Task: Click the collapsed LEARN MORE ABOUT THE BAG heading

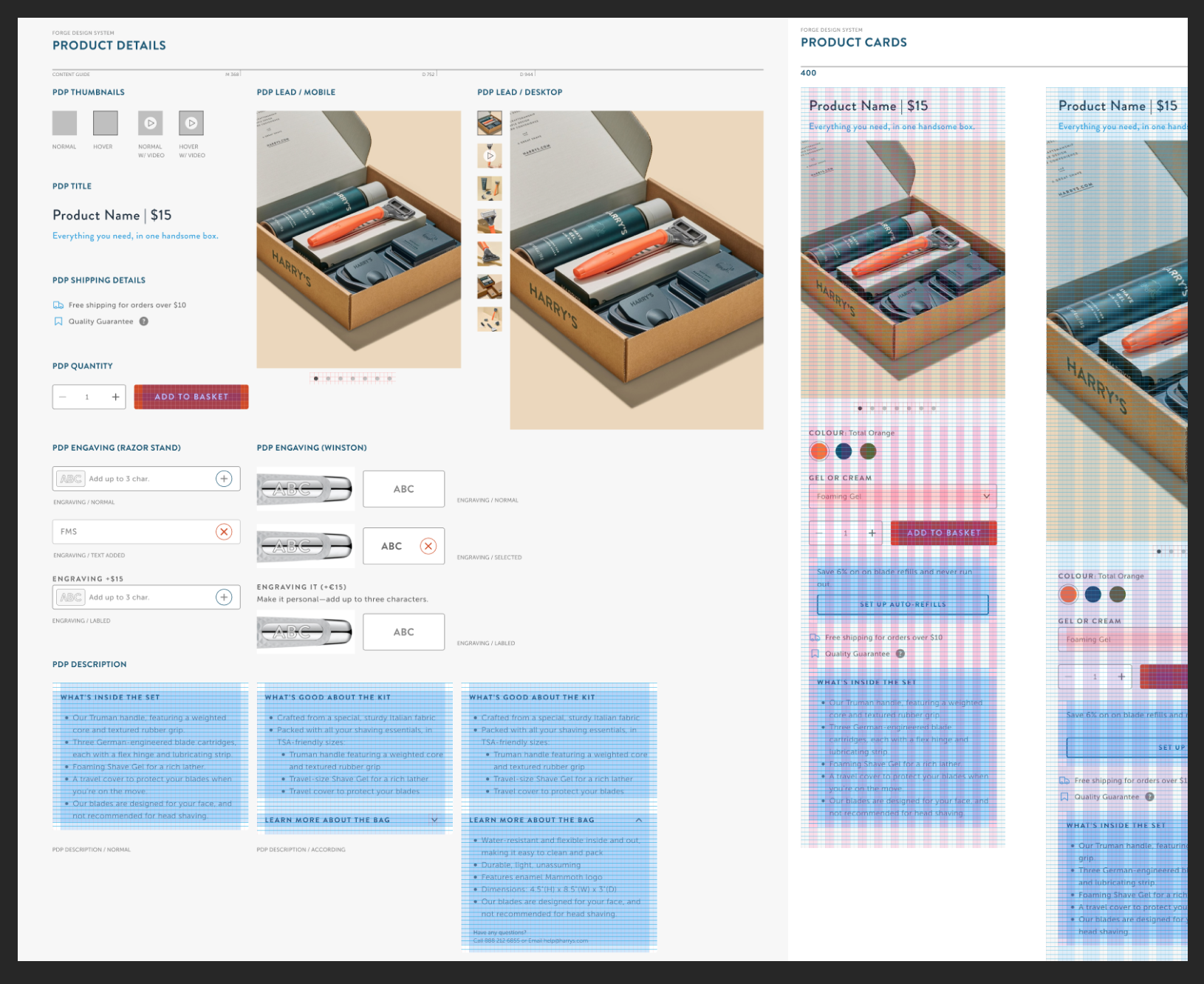Action: [x=327, y=820]
